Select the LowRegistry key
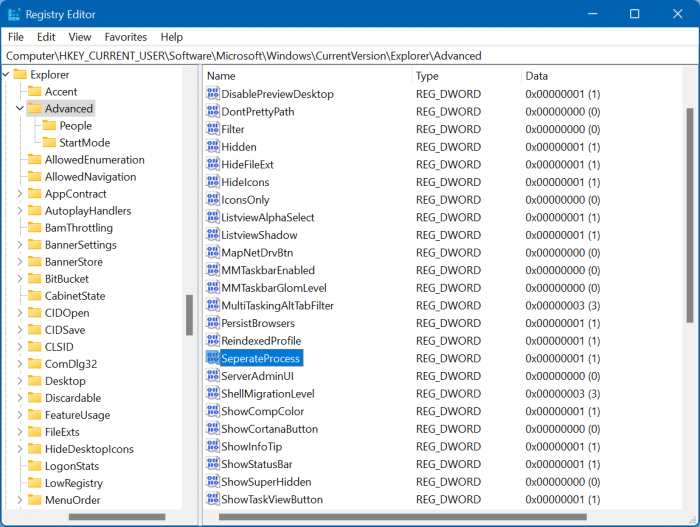Image resolution: width=700 pixels, height=527 pixels. pyautogui.click(x=74, y=483)
